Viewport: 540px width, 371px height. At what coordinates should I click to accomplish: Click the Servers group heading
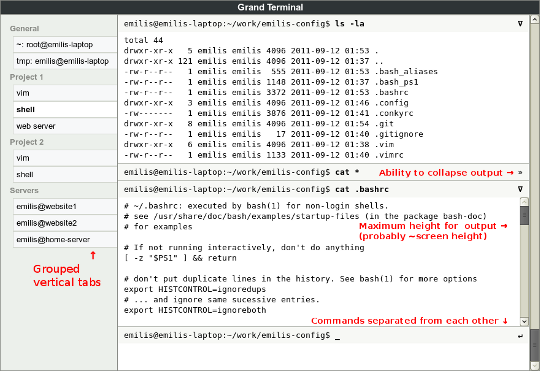click(x=24, y=190)
